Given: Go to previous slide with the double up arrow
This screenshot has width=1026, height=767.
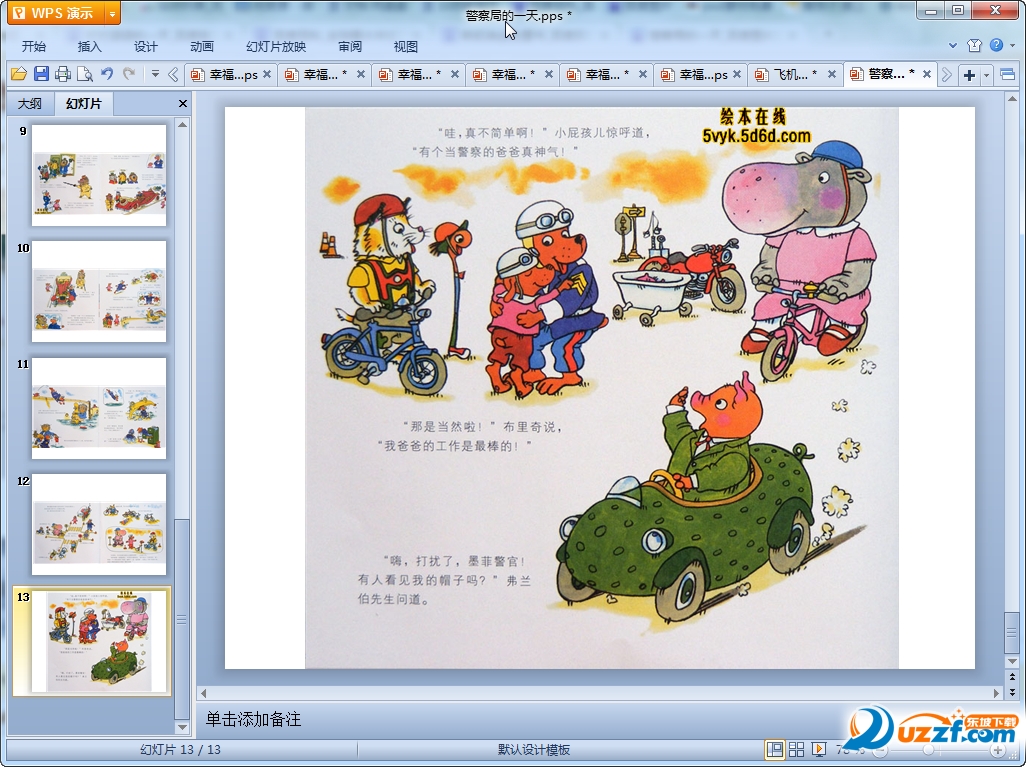Looking at the screenshot, I should pyautogui.click(x=1012, y=677).
